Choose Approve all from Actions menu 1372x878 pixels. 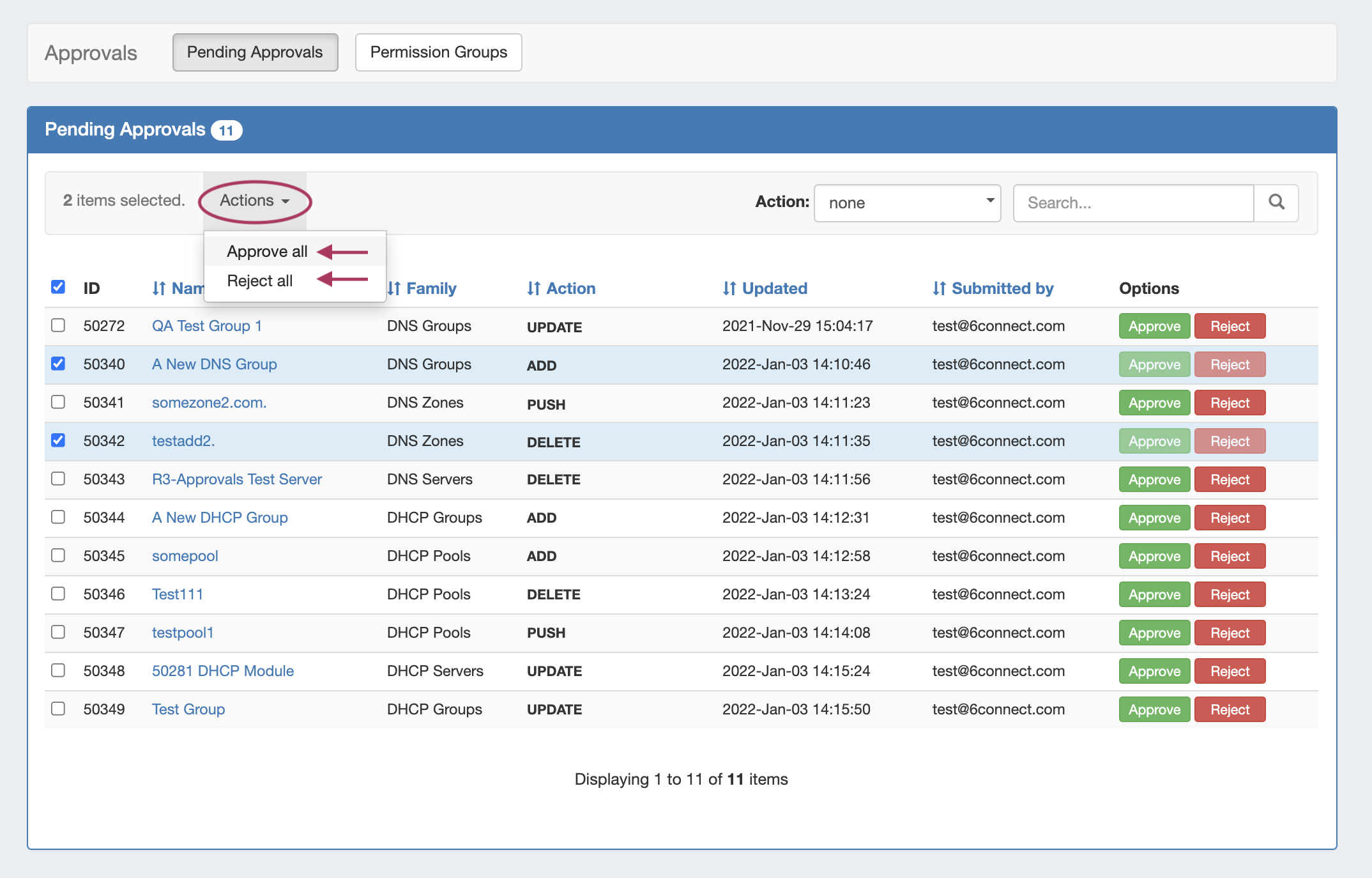coord(267,251)
